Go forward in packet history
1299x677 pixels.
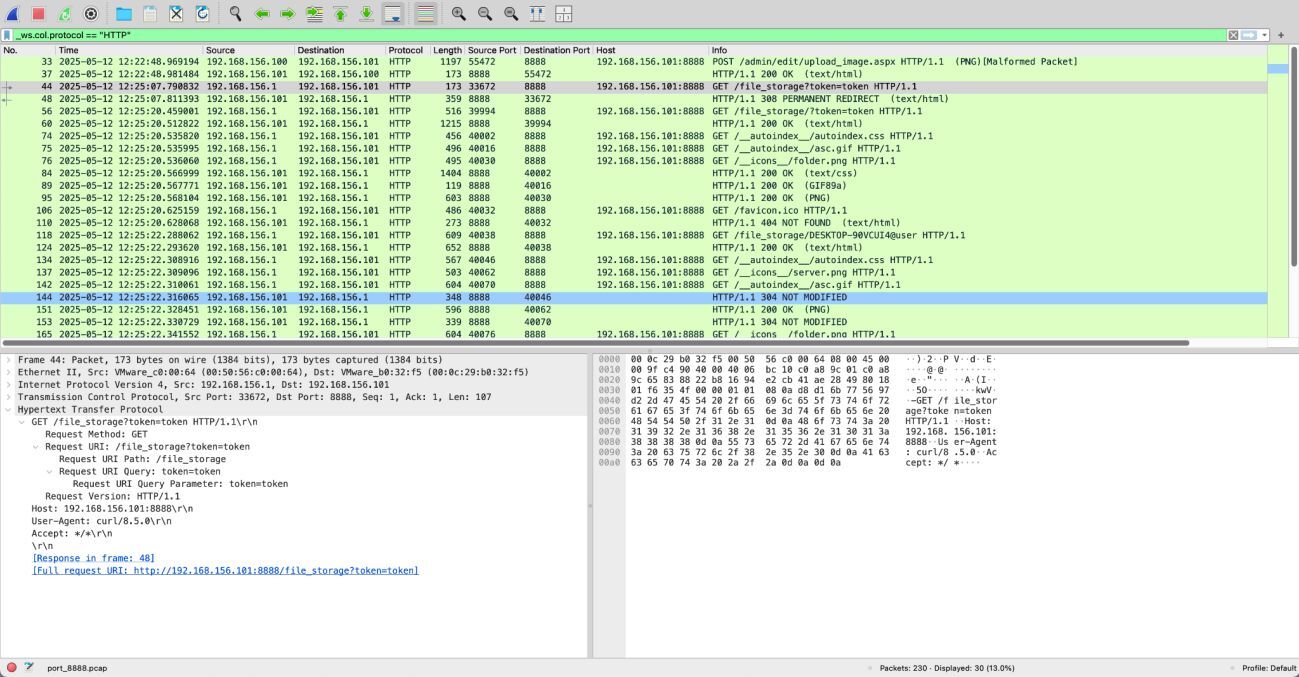point(287,14)
